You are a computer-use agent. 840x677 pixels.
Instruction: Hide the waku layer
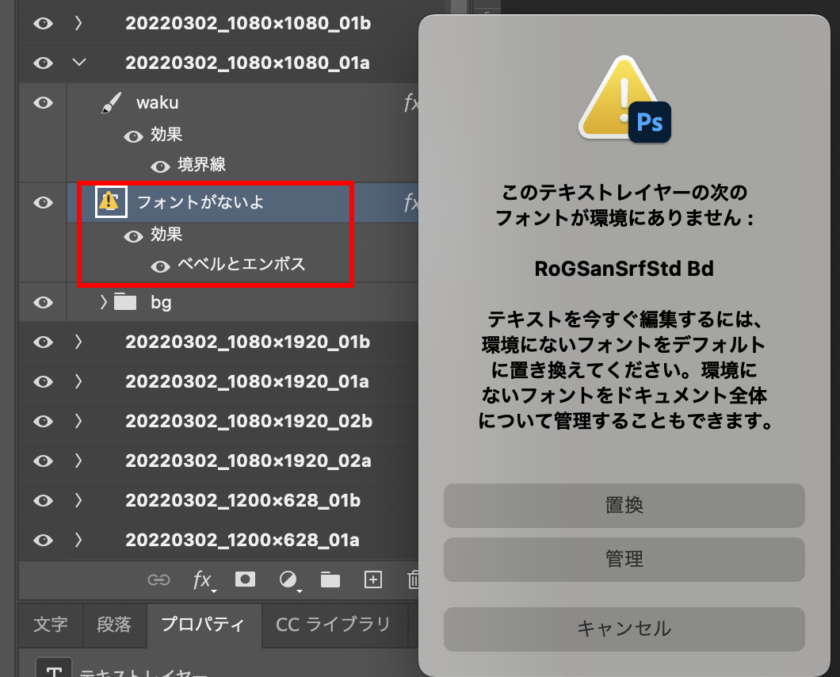coord(43,102)
